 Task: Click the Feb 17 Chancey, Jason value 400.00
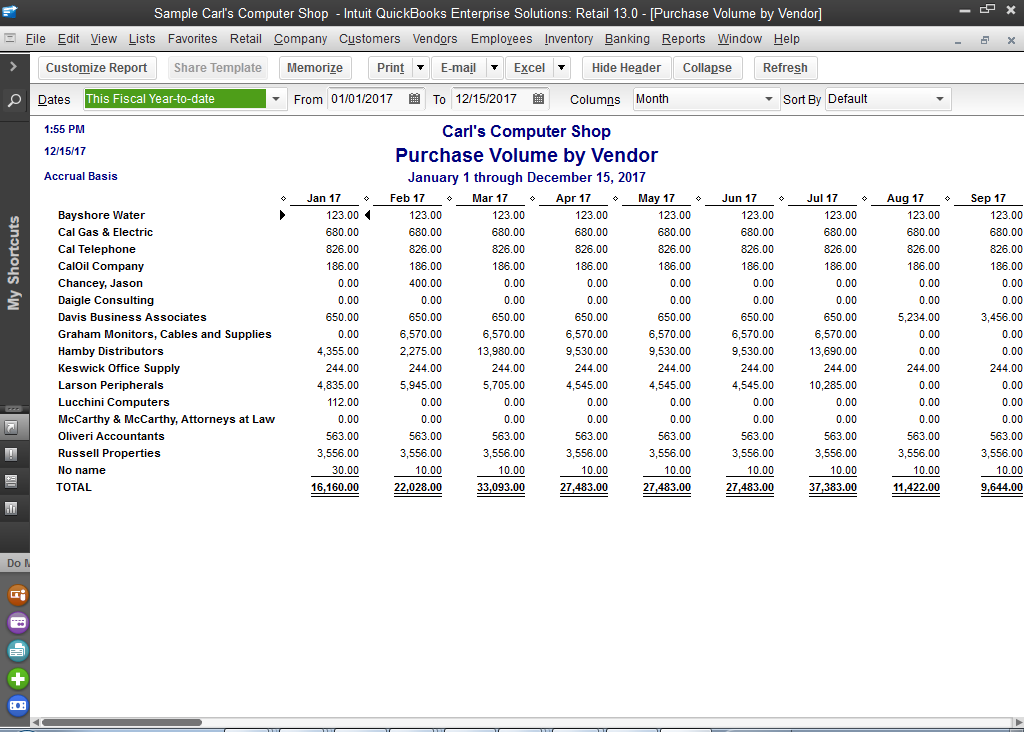[x=425, y=283]
